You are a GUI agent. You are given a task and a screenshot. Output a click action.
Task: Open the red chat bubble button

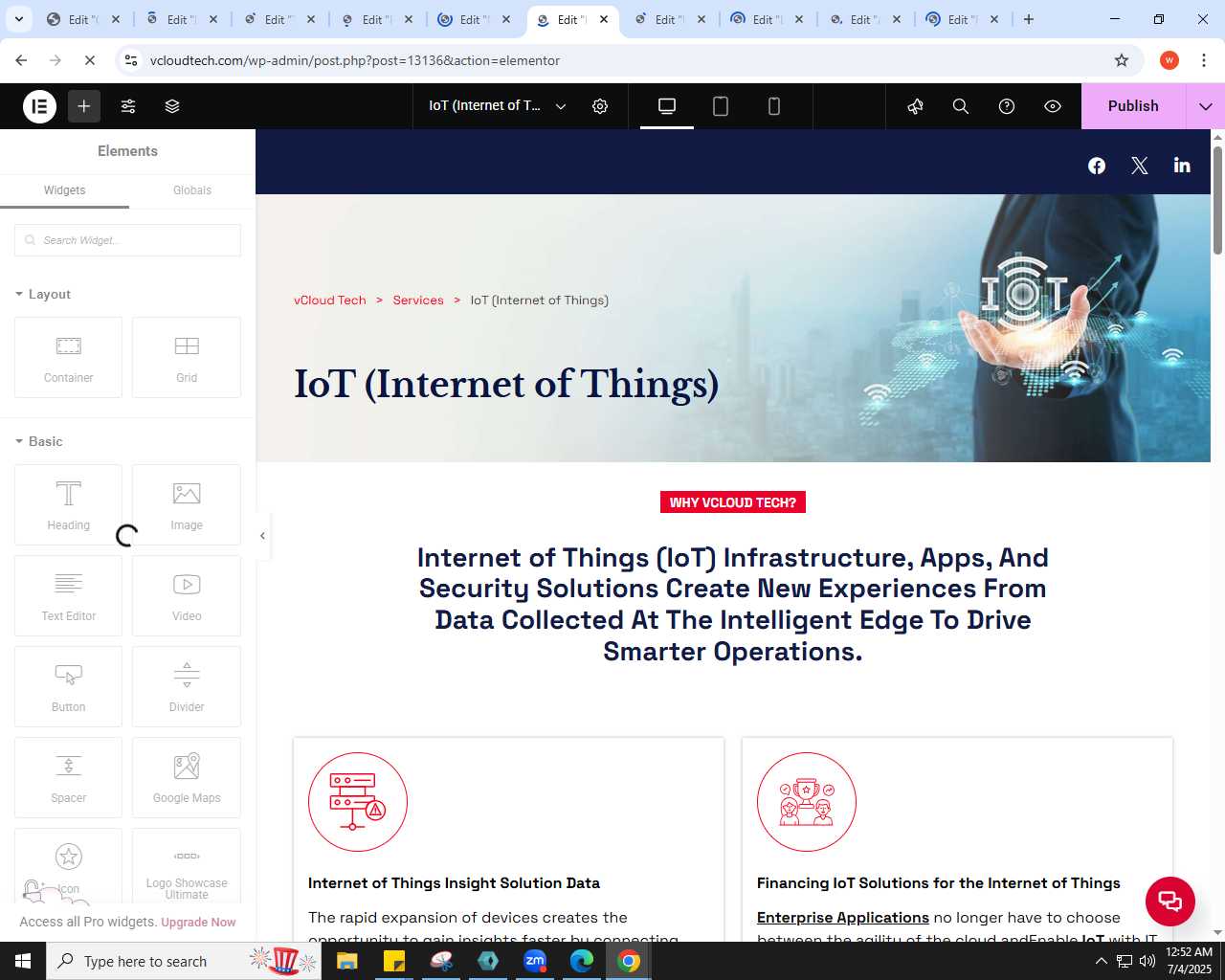[x=1170, y=902]
